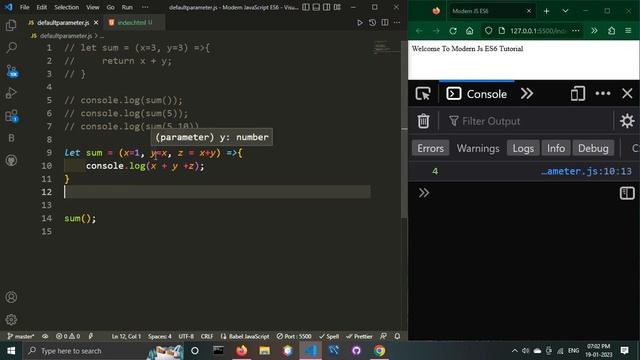
Task: Open Chrome from the taskbar
Action: 380,351
